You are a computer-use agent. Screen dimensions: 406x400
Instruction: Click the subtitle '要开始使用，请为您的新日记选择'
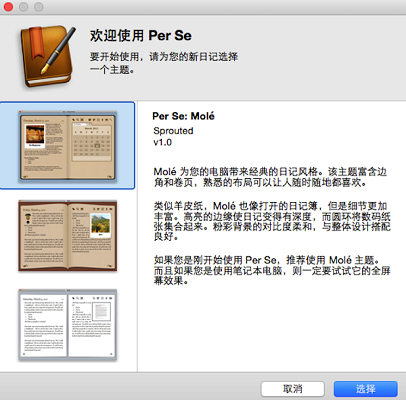click(164, 57)
